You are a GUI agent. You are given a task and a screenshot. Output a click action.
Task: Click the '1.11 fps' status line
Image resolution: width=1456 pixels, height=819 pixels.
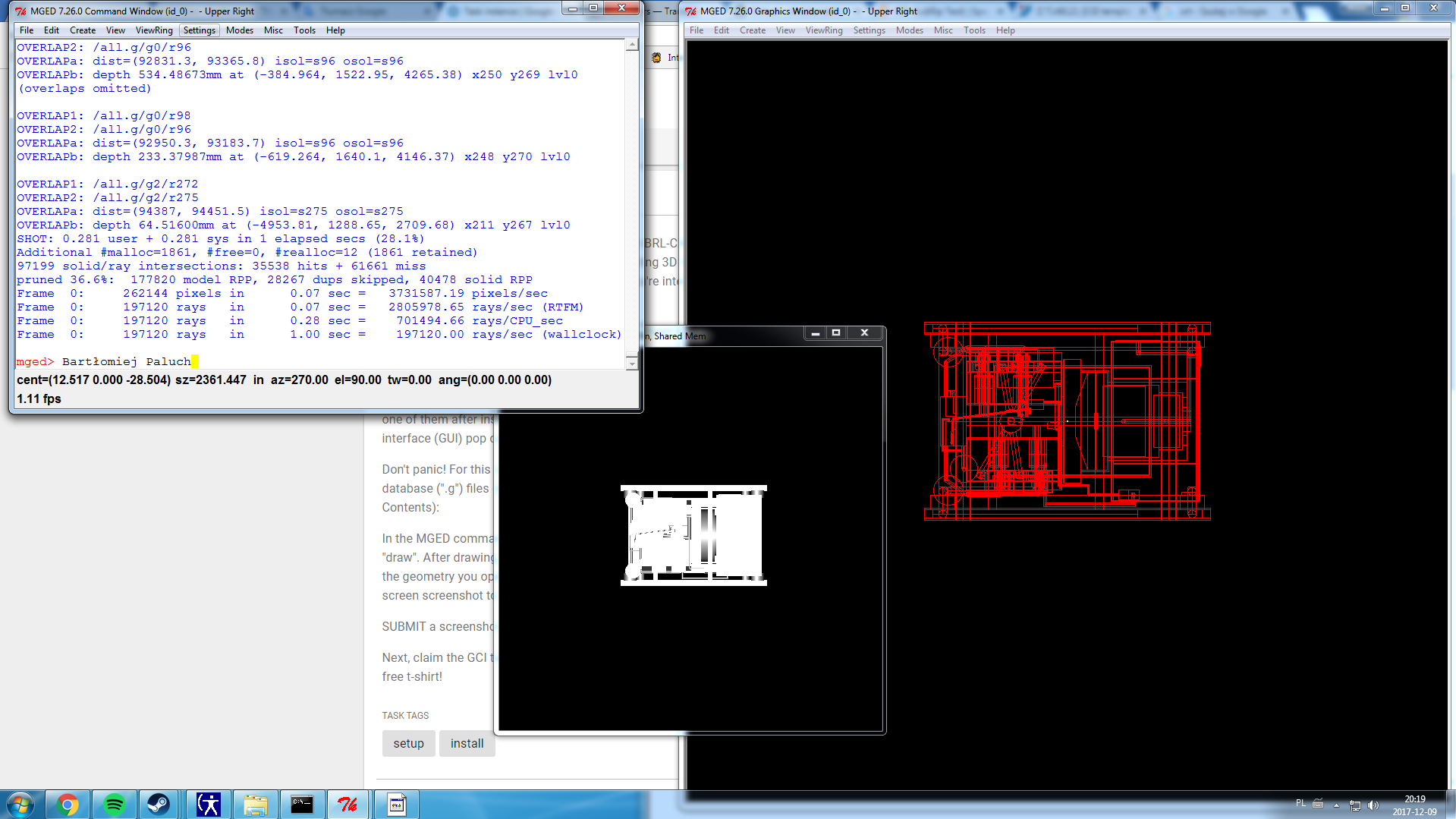[39, 399]
